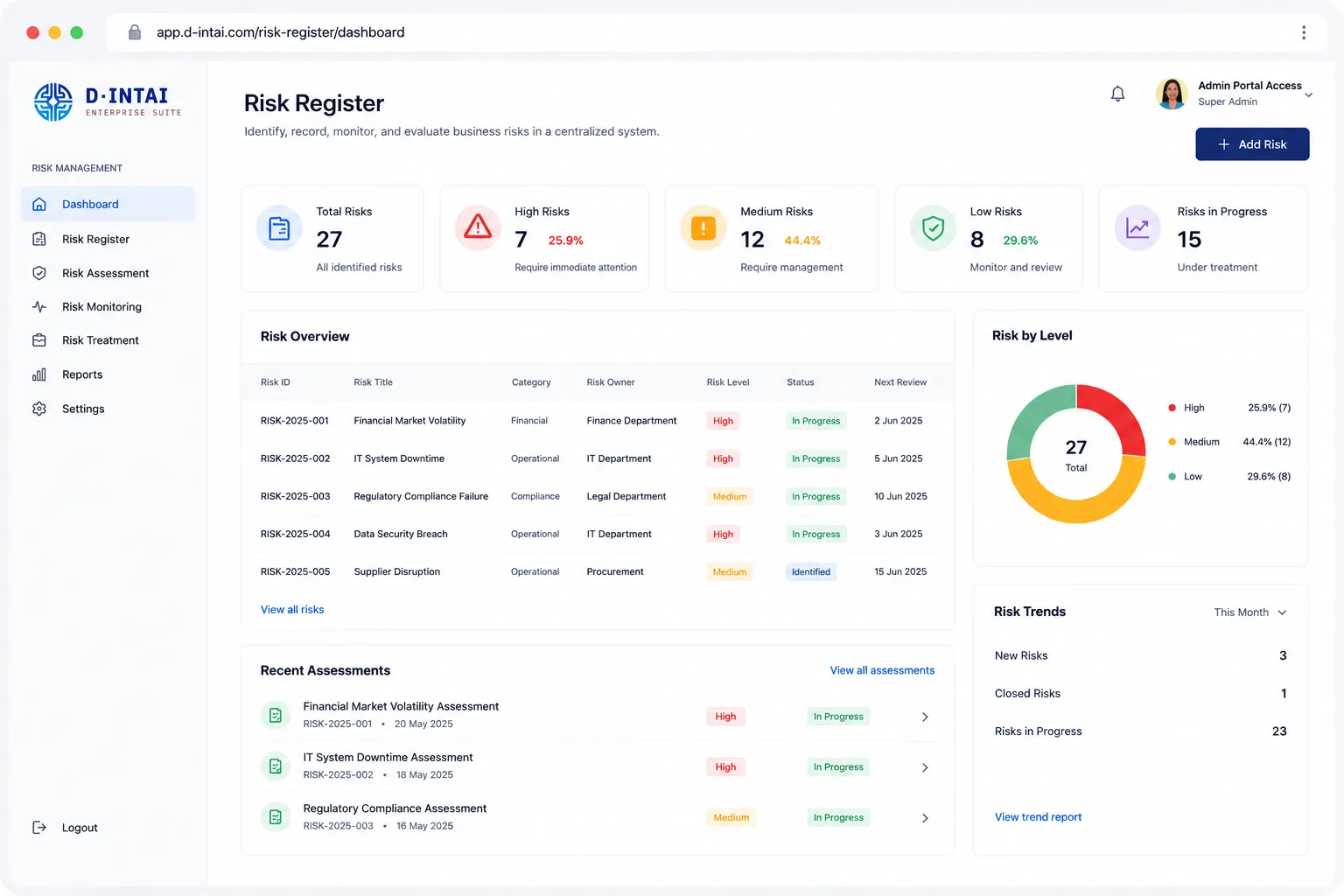The image size is (1344, 896).
Task: Expand Regulatory Compliance Assessment chevron
Action: click(925, 818)
